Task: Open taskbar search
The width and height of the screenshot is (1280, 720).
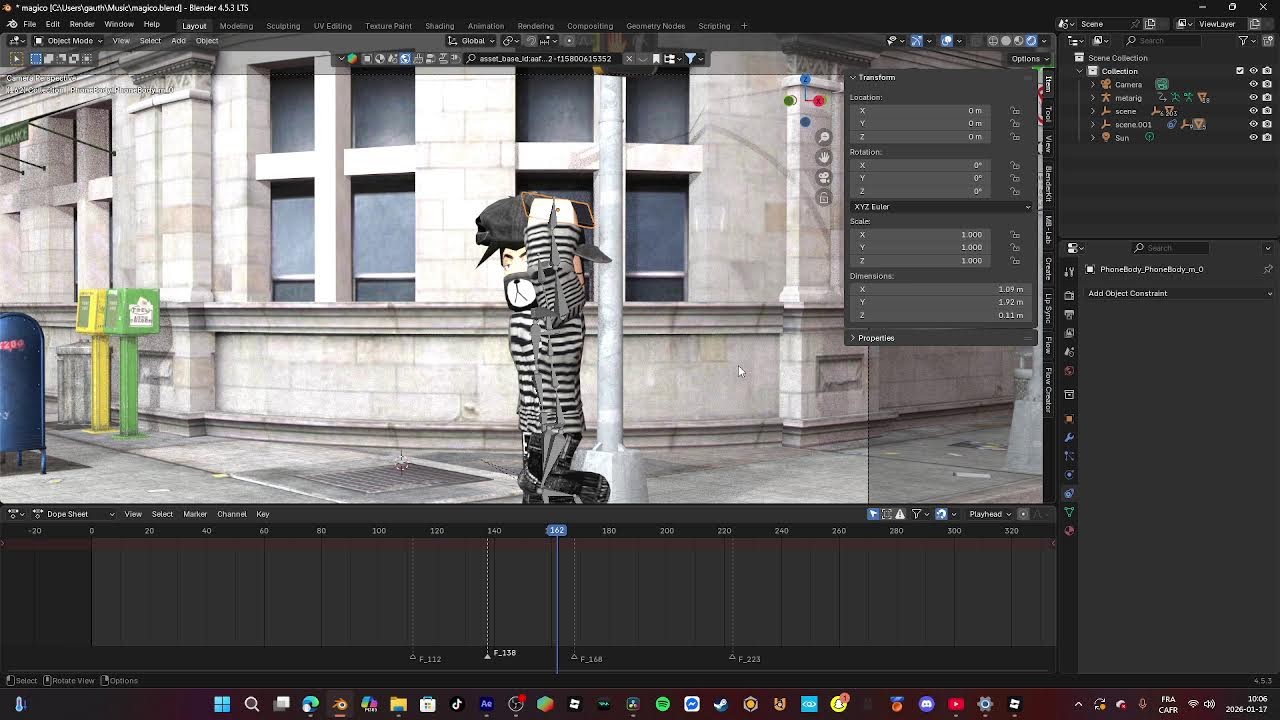Action: click(x=252, y=704)
